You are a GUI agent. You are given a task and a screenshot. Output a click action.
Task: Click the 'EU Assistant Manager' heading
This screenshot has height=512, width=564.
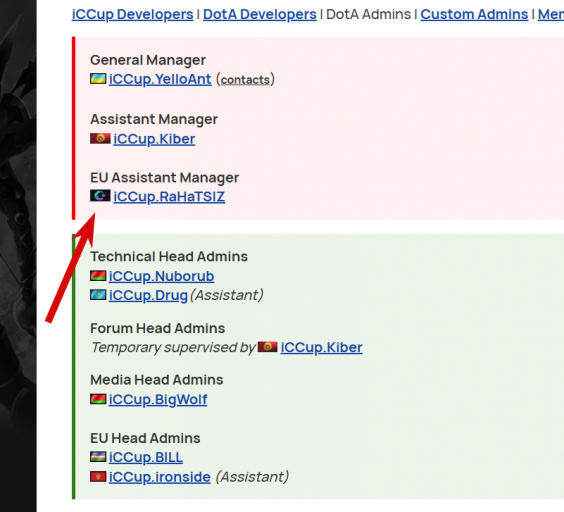pyautogui.click(x=164, y=178)
